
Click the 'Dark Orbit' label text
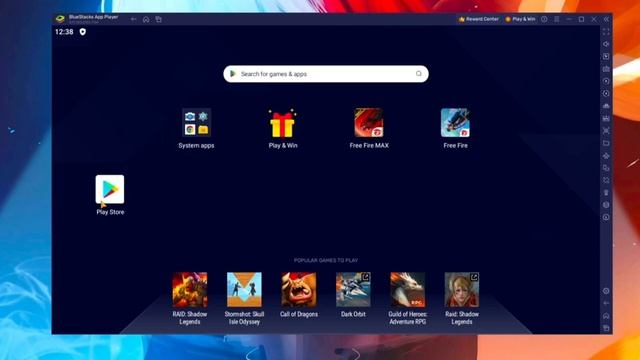tap(353, 314)
